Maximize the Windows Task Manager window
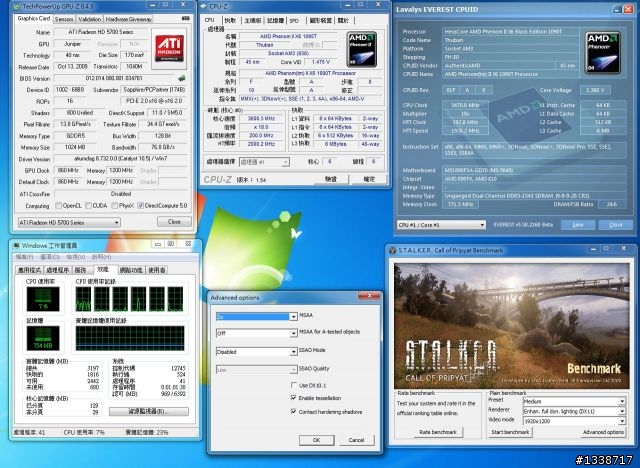The image size is (640, 468). pos(171,244)
